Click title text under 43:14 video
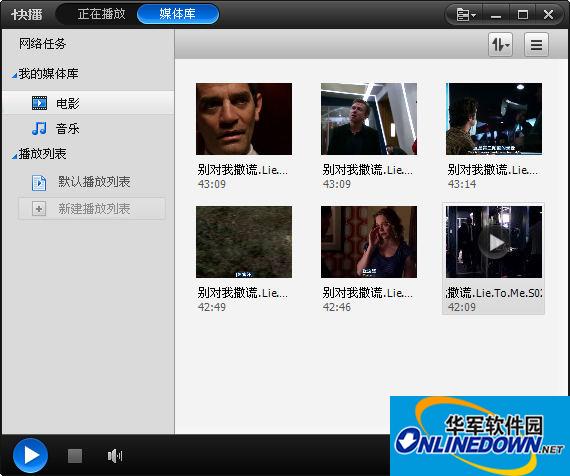Screen dimensions: 570x476 493,170
